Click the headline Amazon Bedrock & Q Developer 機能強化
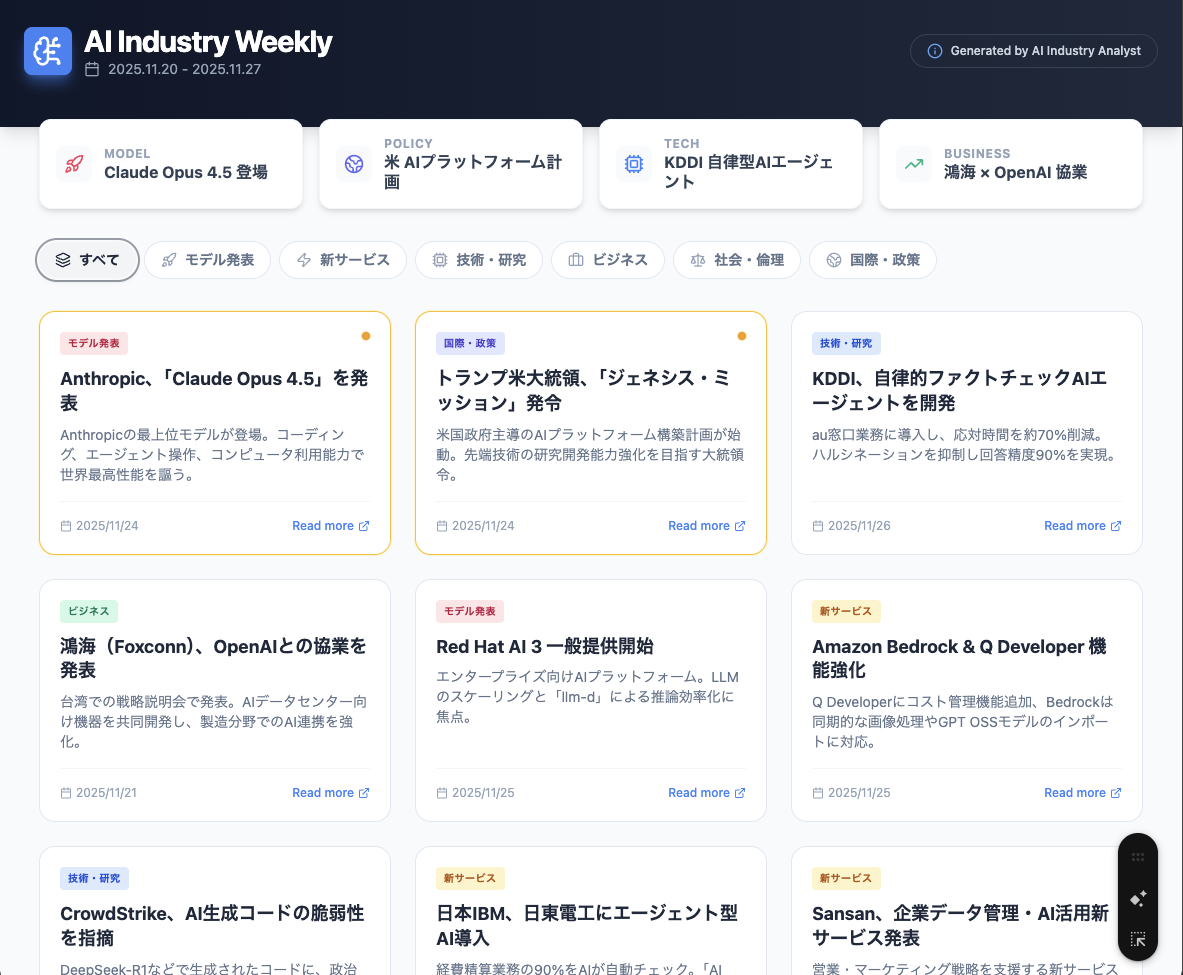 pos(960,658)
